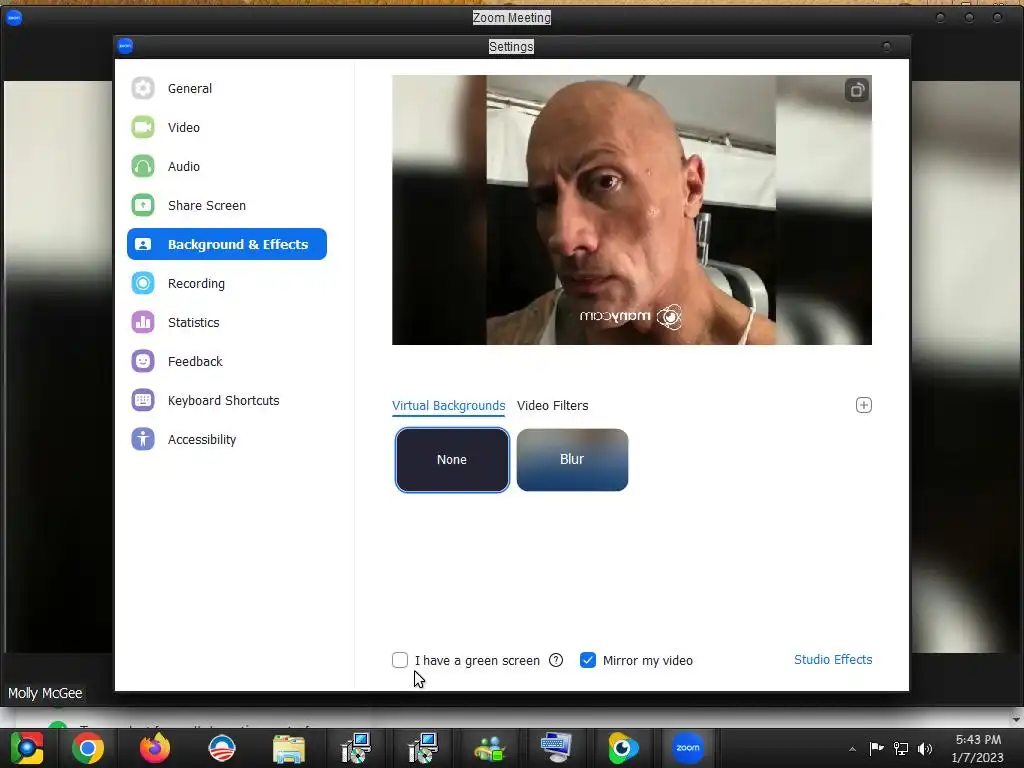Click green screen help question mark

click(556, 660)
